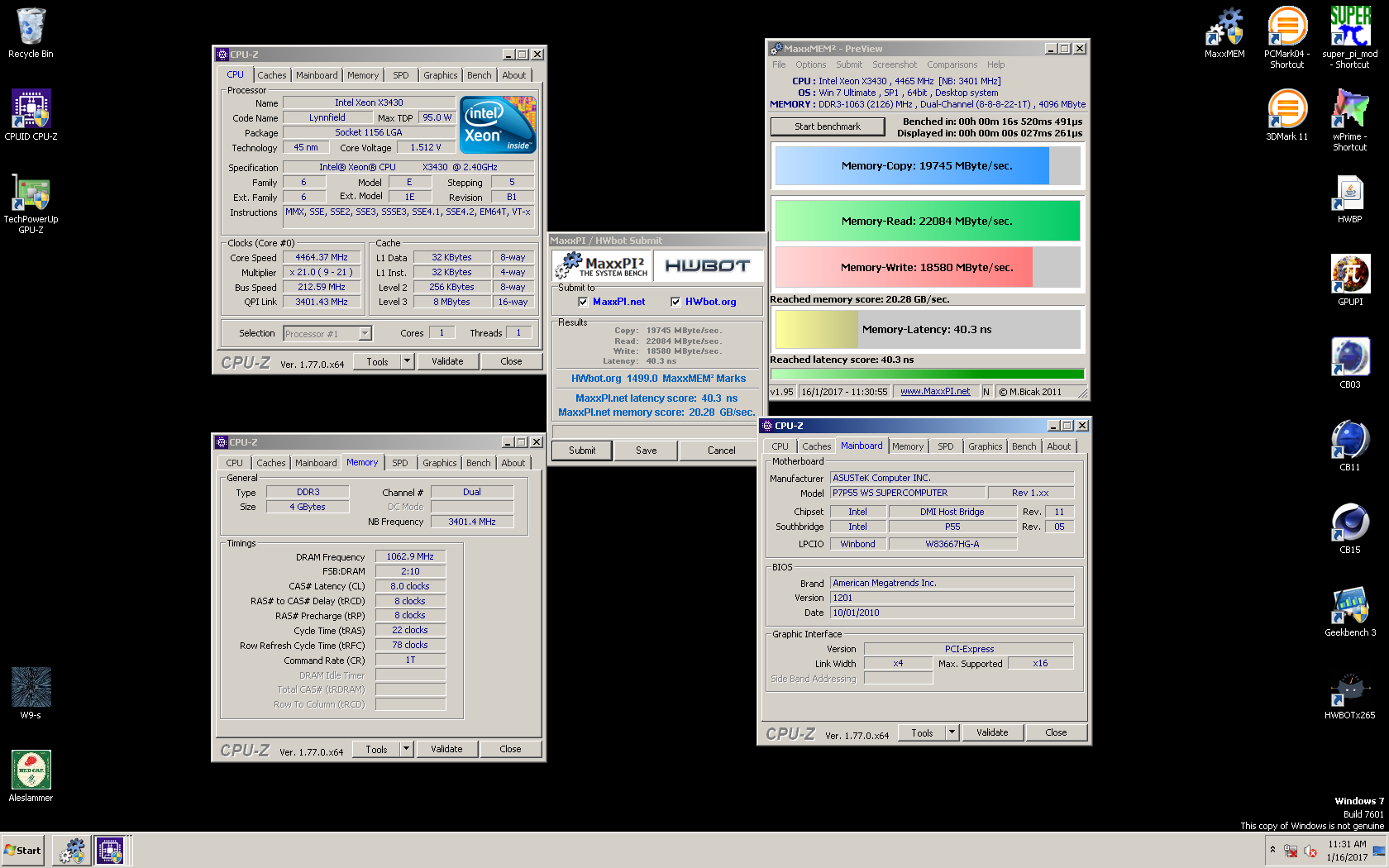Launch CB03 Cinebench icon
Viewport: 1389px width, 868px height.
point(1350,363)
